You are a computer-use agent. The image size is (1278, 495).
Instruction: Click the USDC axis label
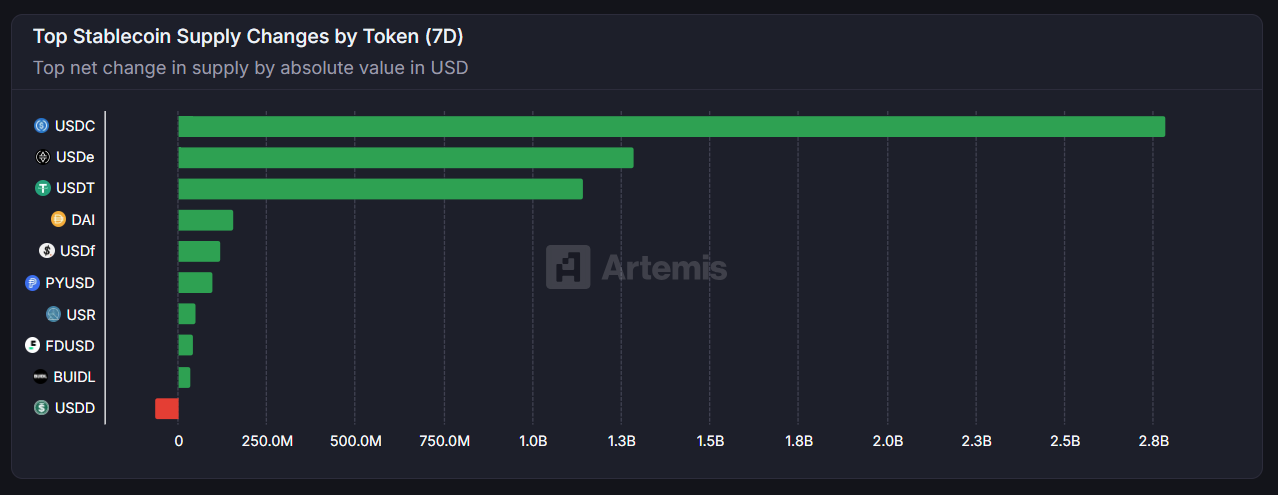tap(75, 126)
